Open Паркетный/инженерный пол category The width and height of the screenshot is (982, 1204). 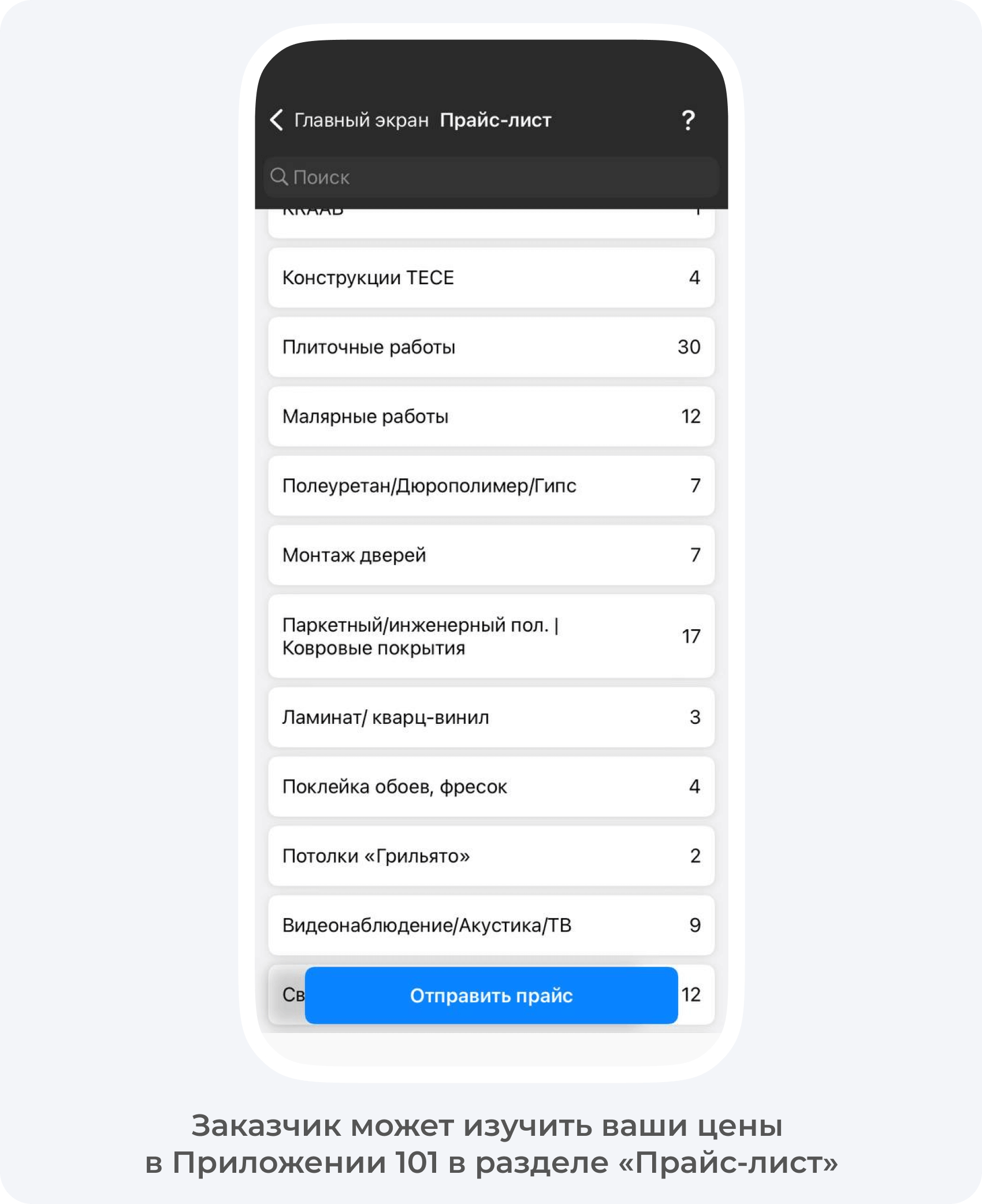492,636
